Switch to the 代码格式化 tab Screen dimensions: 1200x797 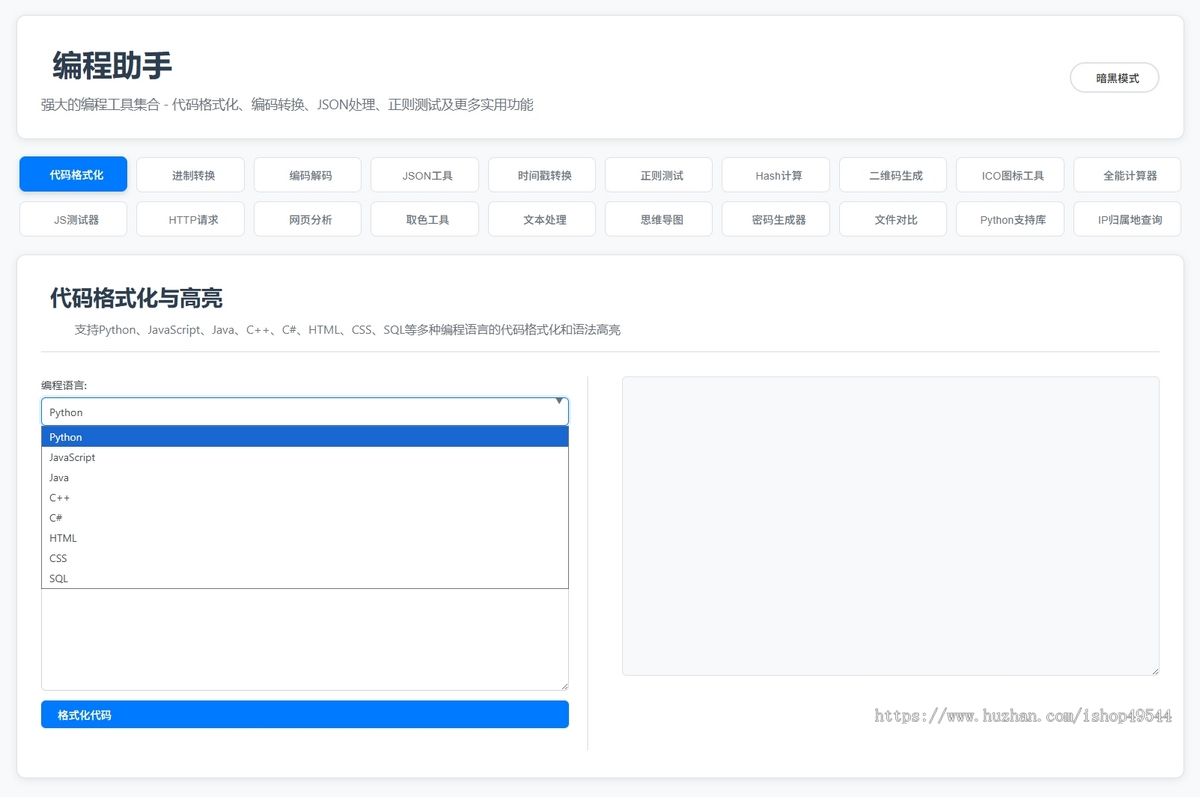tap(73, 175)
